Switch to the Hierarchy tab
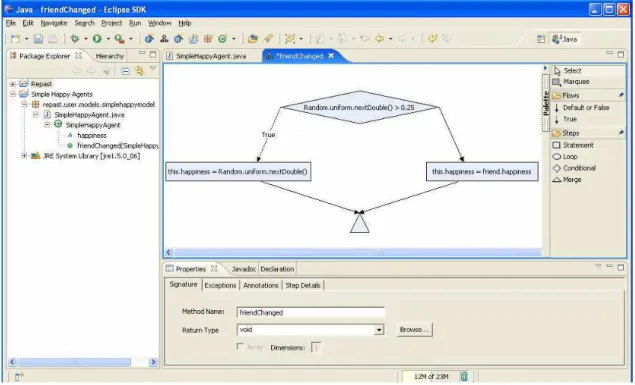The height and width of the screenshot is (385, 635). (109, 56)
